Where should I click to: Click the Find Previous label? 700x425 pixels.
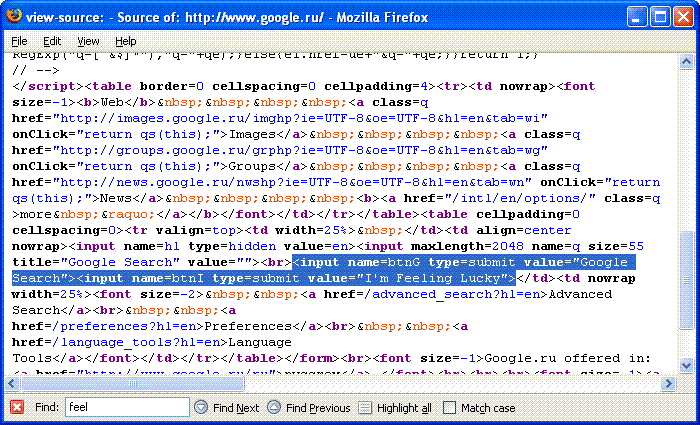pyautogui.click(x=318, y=408)
